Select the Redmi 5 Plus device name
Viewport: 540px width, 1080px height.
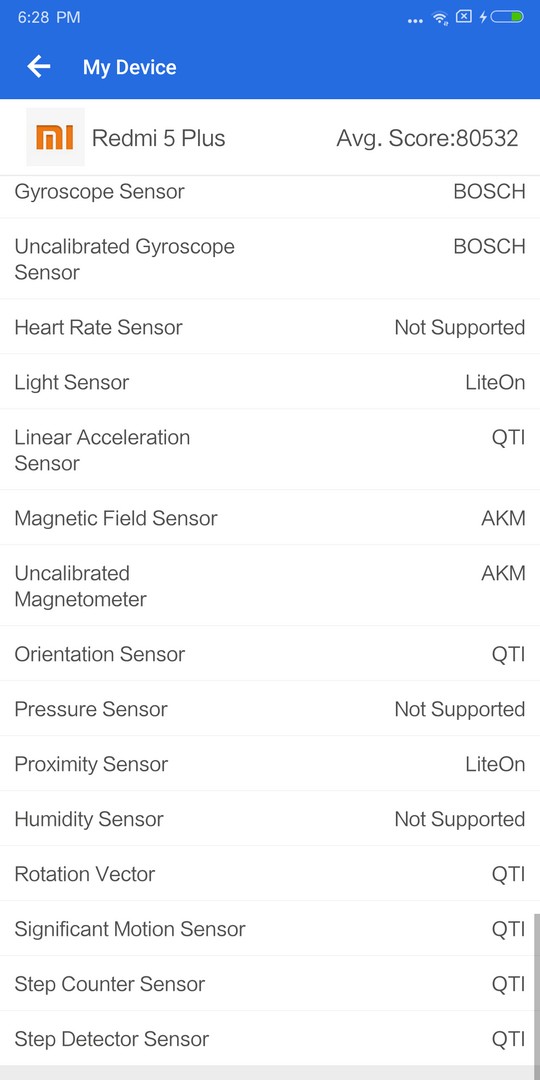(x=158, y=138)
